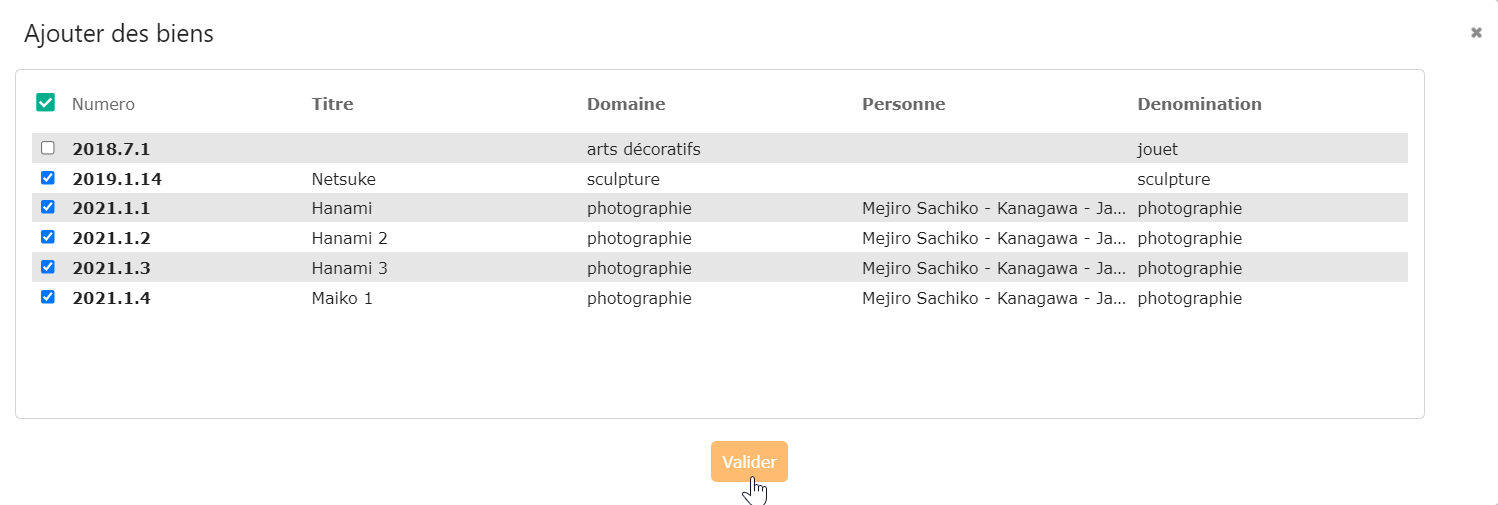Sort by the Titre column header
This screenshot has height=505, width=1498.
[332, 104]
